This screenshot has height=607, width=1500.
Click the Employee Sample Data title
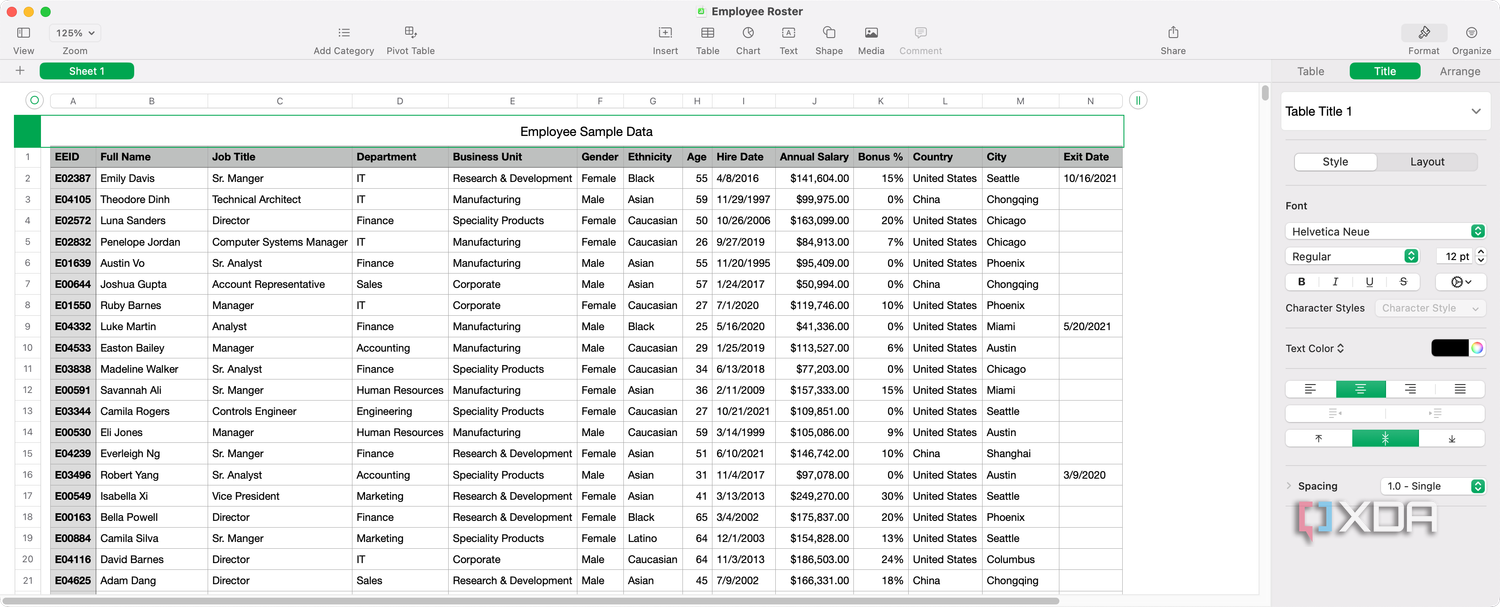(x=586, y=131)
